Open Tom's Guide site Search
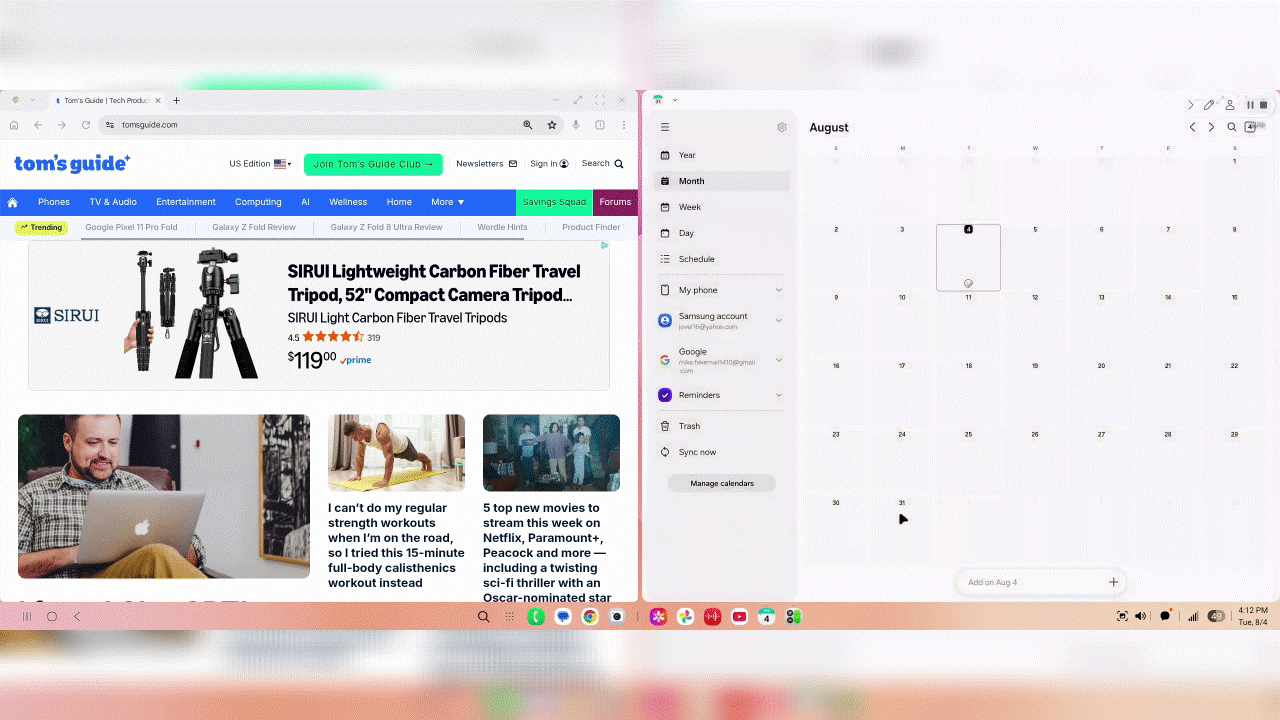The image size is (1280, 720). (602, 164)
